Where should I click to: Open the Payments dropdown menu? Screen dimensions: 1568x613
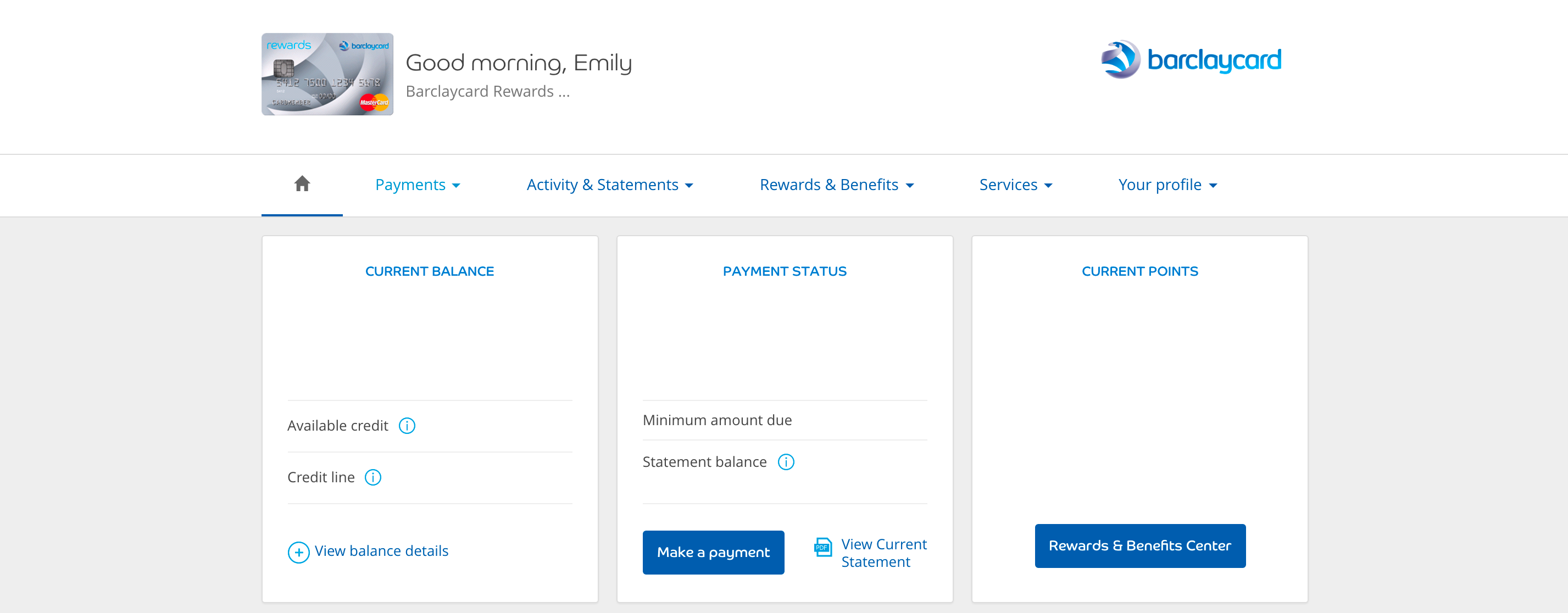pos(418,185)
